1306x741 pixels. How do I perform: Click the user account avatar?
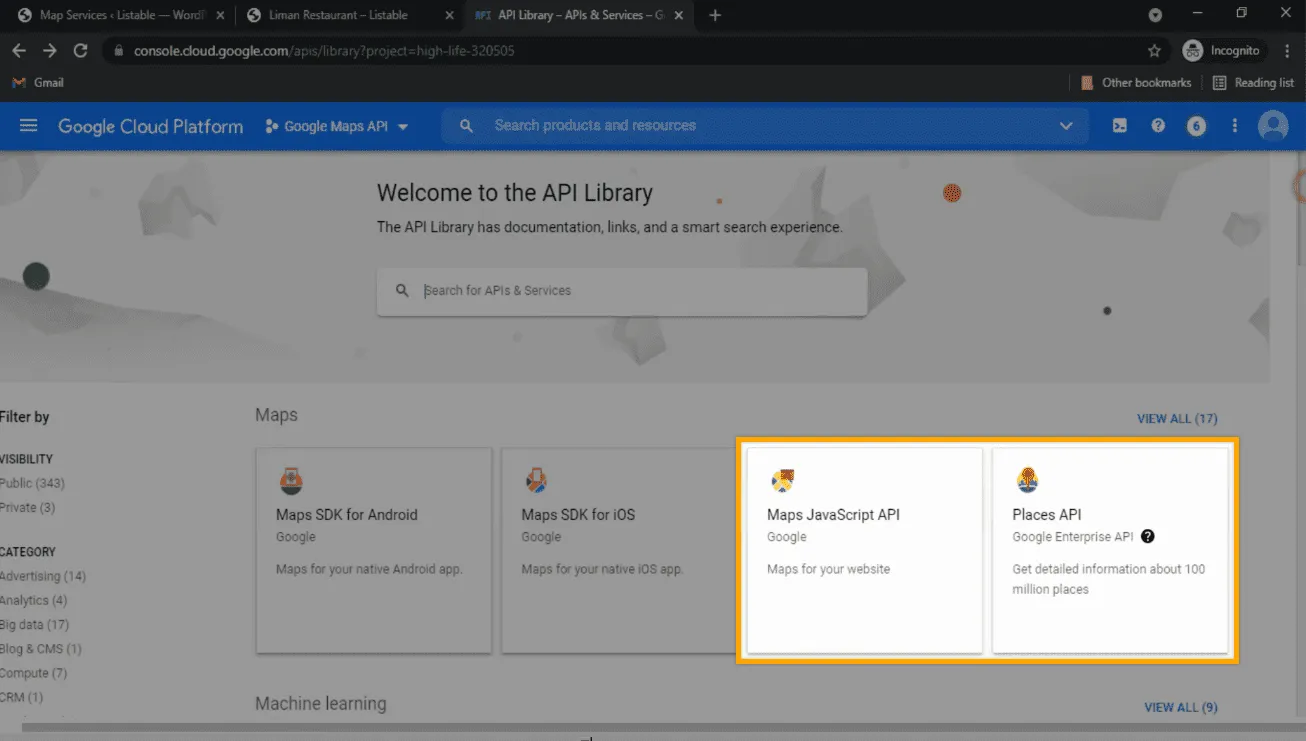click(1273, 126)
